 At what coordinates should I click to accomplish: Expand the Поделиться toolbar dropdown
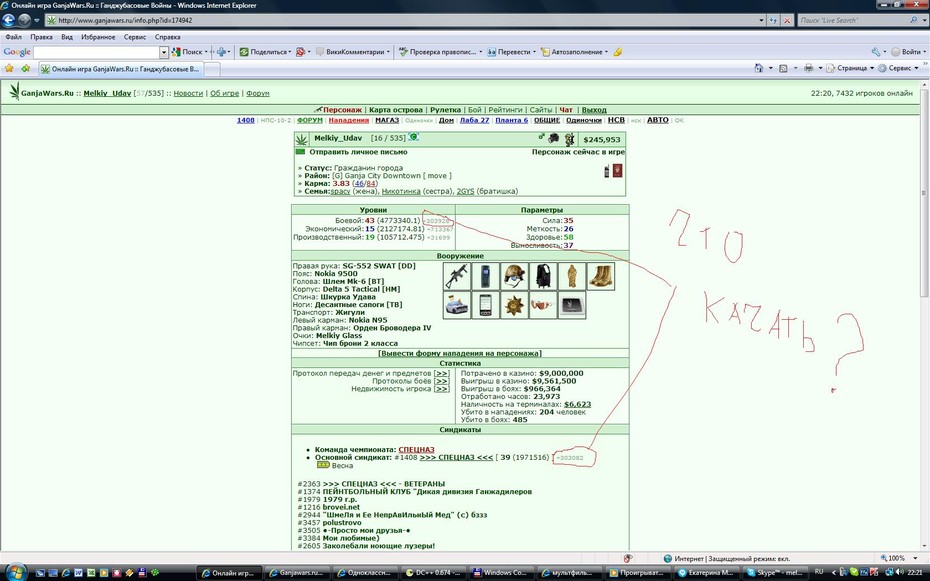click(289, 52)
